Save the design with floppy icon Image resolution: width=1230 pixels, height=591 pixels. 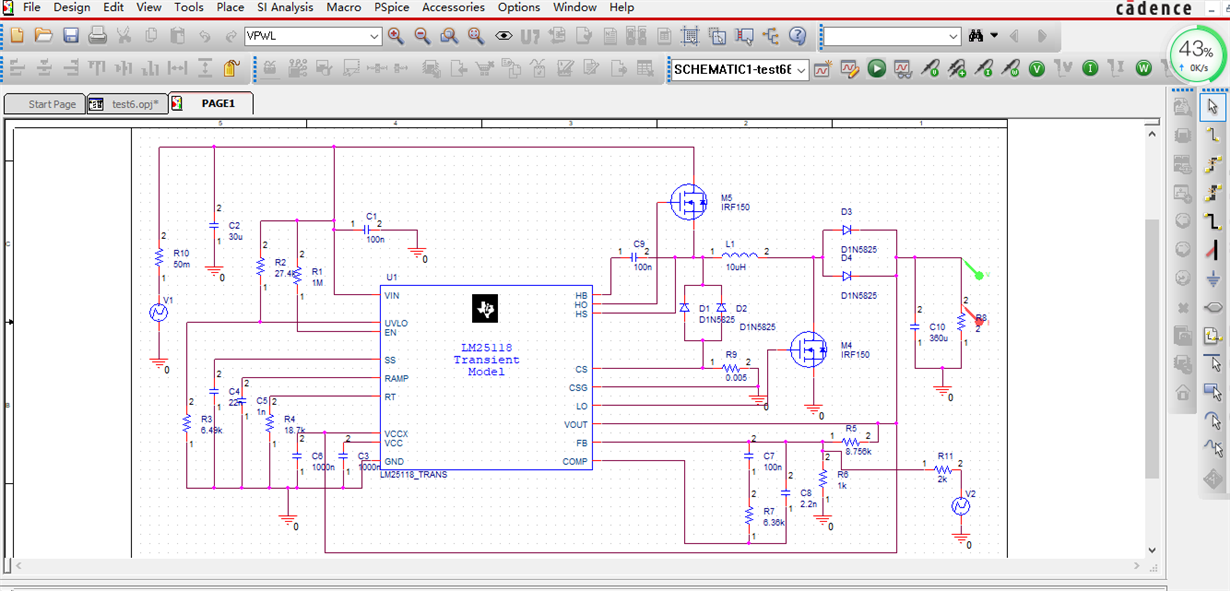(x=71, y=36)
